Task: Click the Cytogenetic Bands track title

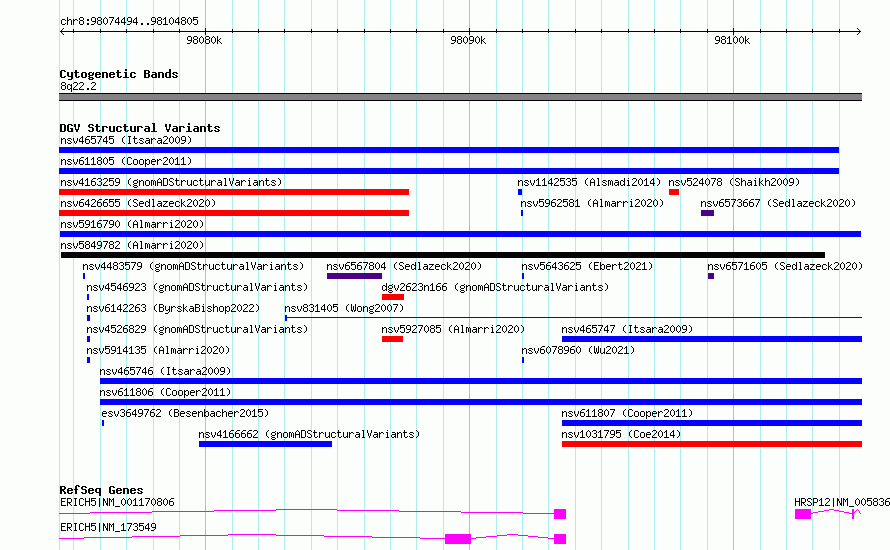Action: 119,74
